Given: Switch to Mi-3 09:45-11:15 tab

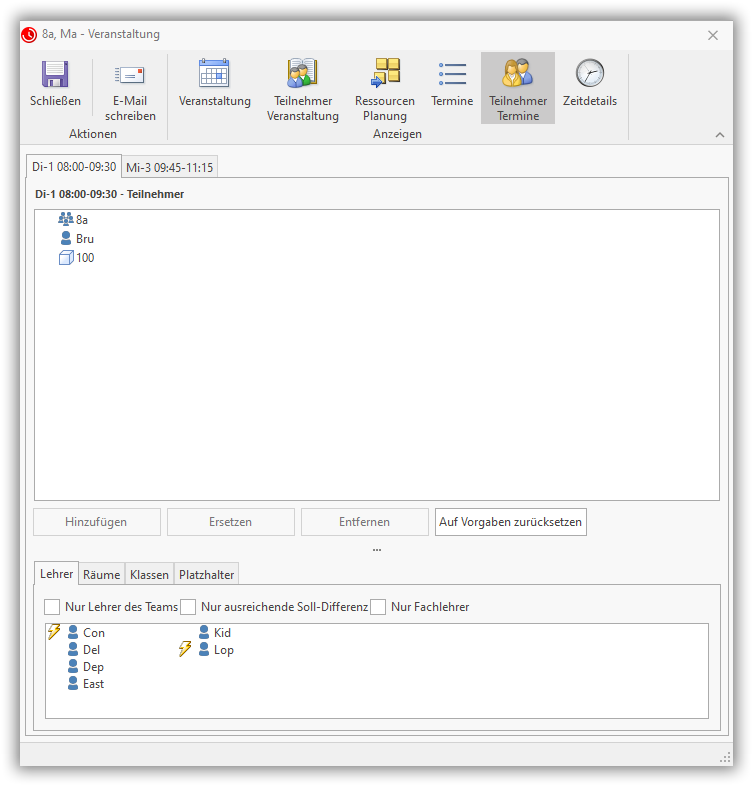Looking at the screenshot, I should (169, 167).
